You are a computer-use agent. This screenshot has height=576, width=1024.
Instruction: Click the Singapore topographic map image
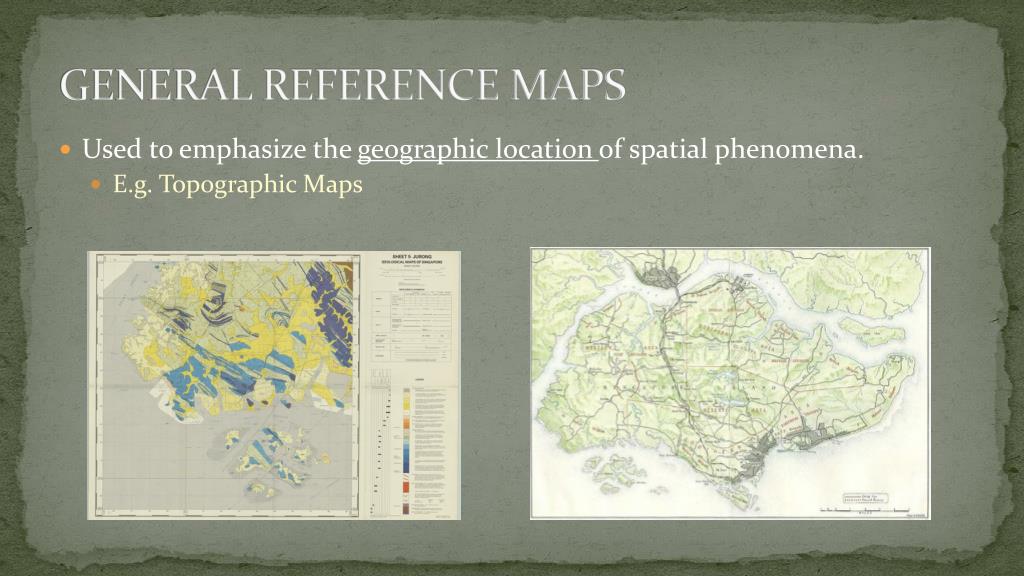pos(730,383)
